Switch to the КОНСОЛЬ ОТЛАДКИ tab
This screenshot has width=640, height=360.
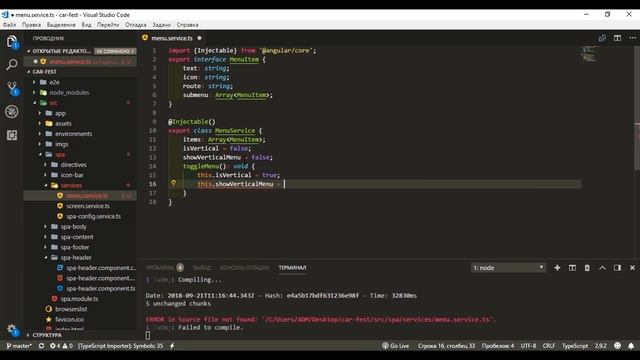(x=244, y=268)
